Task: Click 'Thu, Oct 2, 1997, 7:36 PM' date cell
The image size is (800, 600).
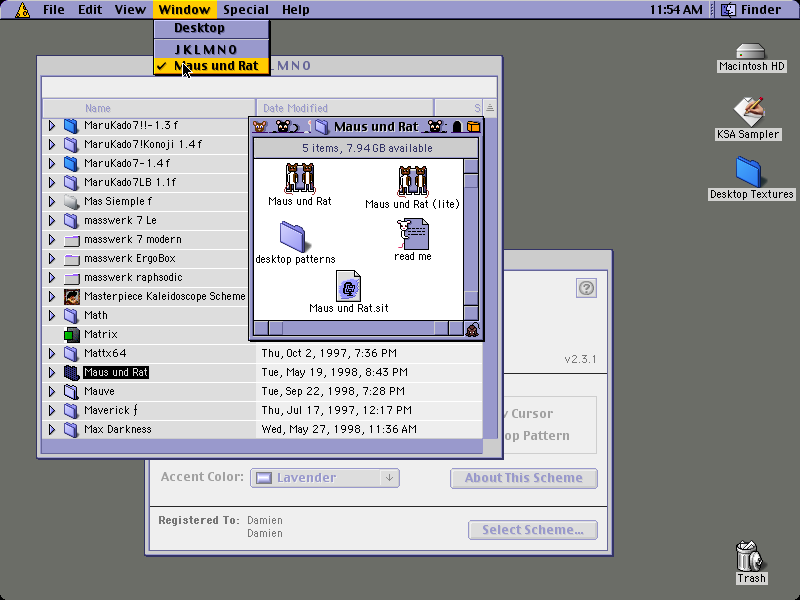Action: 329,354
